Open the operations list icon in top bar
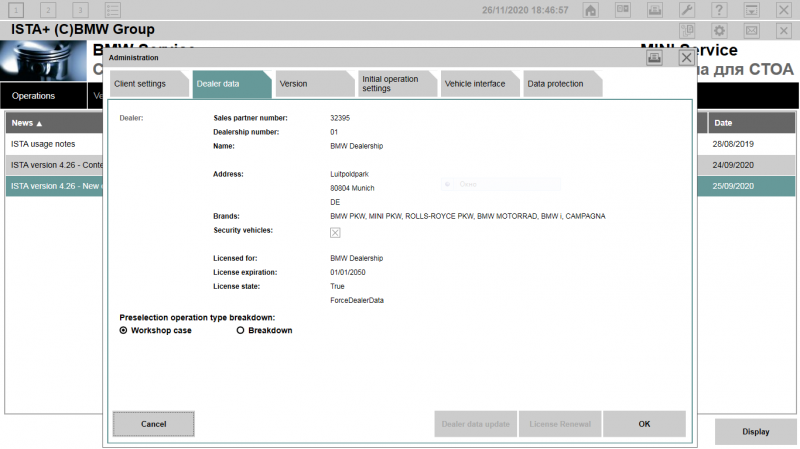This screenshot has height=449, width=800. click(x=112, y=10)
